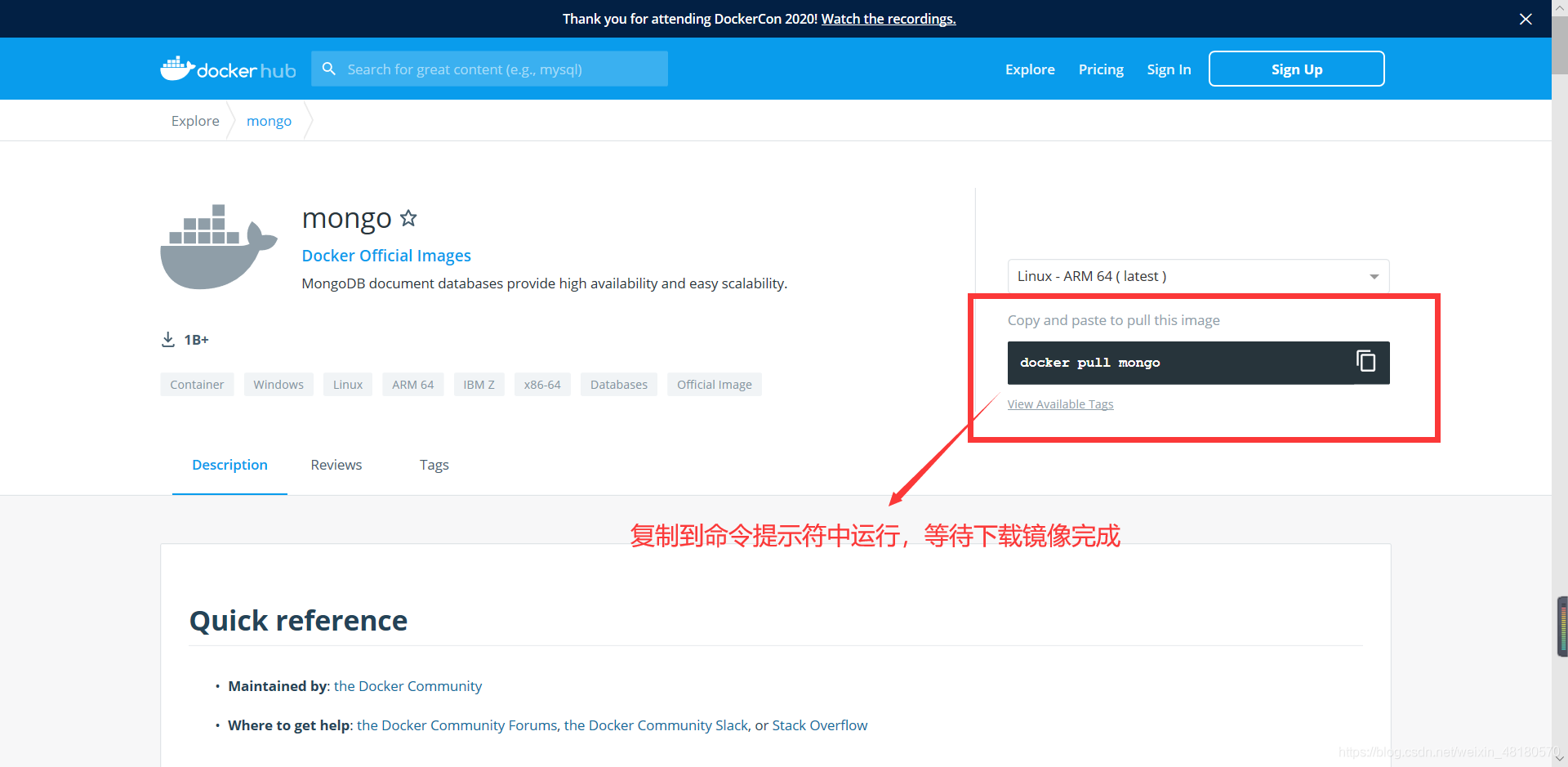Click the 1B+ downloads text

point(196,340)
